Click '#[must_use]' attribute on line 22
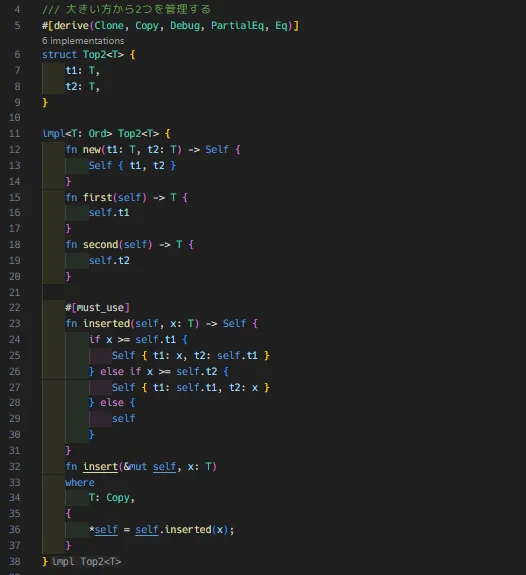Viewport: 526px width, 575px height. click(97, 308)
